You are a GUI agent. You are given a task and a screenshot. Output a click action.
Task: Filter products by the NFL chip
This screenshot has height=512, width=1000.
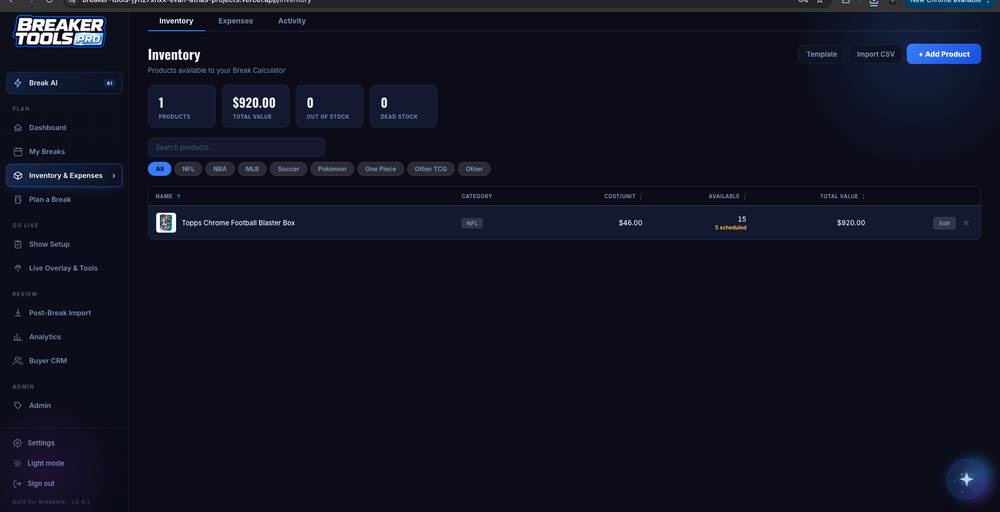188,169
